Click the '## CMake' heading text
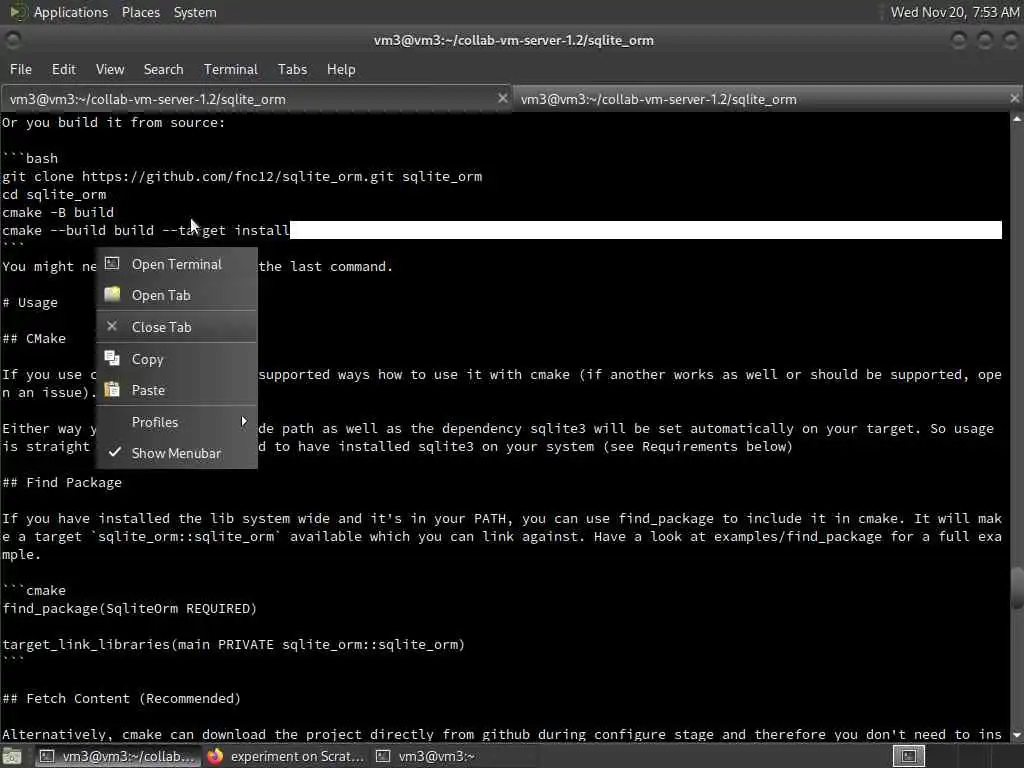 tap(34, 338)
